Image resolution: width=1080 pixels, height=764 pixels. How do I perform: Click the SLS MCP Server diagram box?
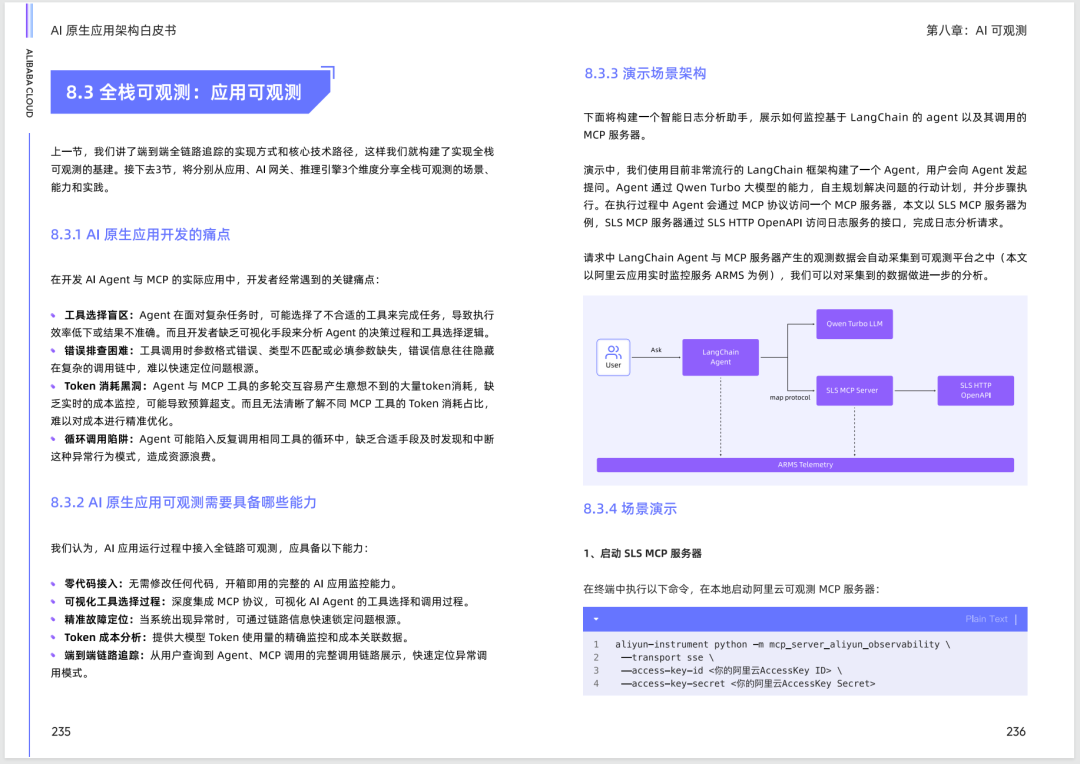(854, 391)
